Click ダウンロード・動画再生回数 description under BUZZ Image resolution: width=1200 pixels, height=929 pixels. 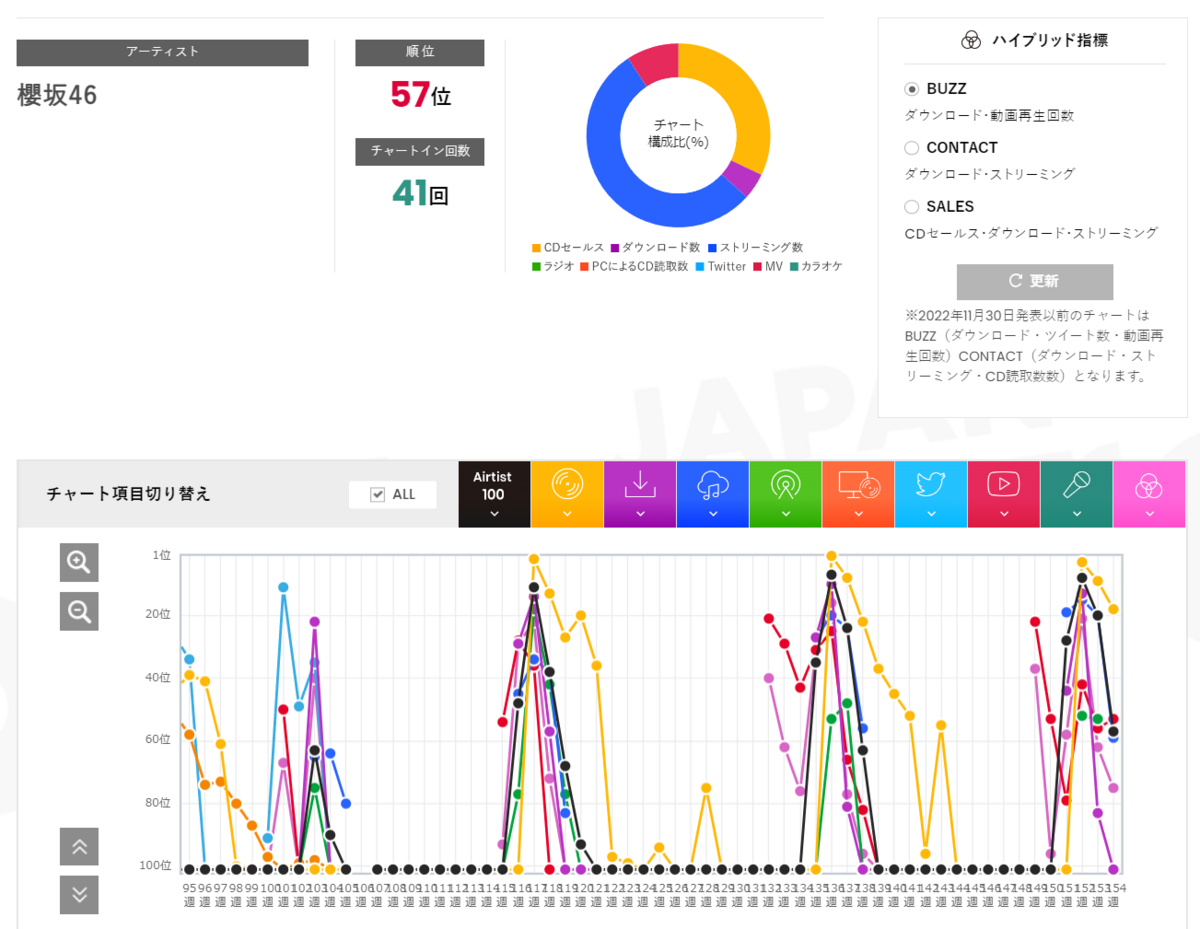click(x=989, y=115)
